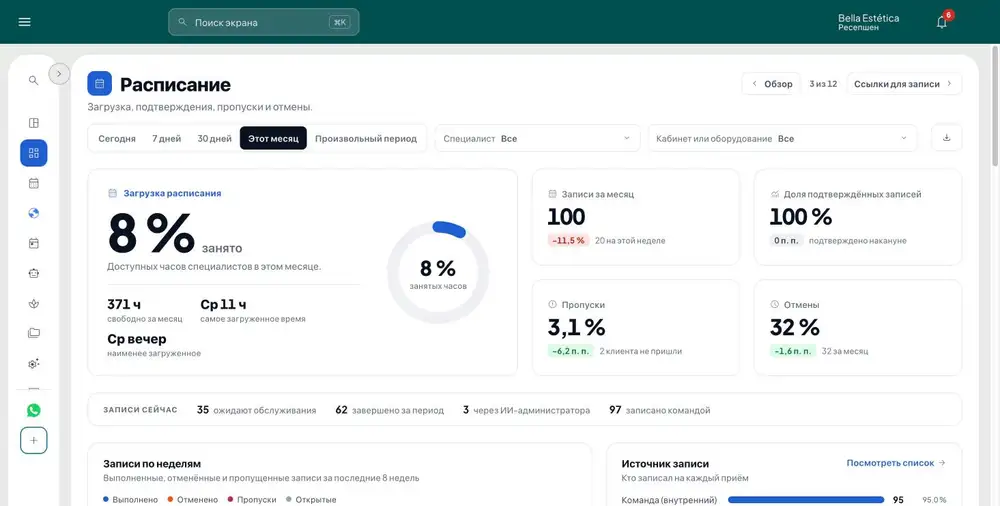Image resolution: width=1000 pixels, height=506 pixels.
Task: Click 3 через ИИ-администратора stat
Action: pos(527,410)
